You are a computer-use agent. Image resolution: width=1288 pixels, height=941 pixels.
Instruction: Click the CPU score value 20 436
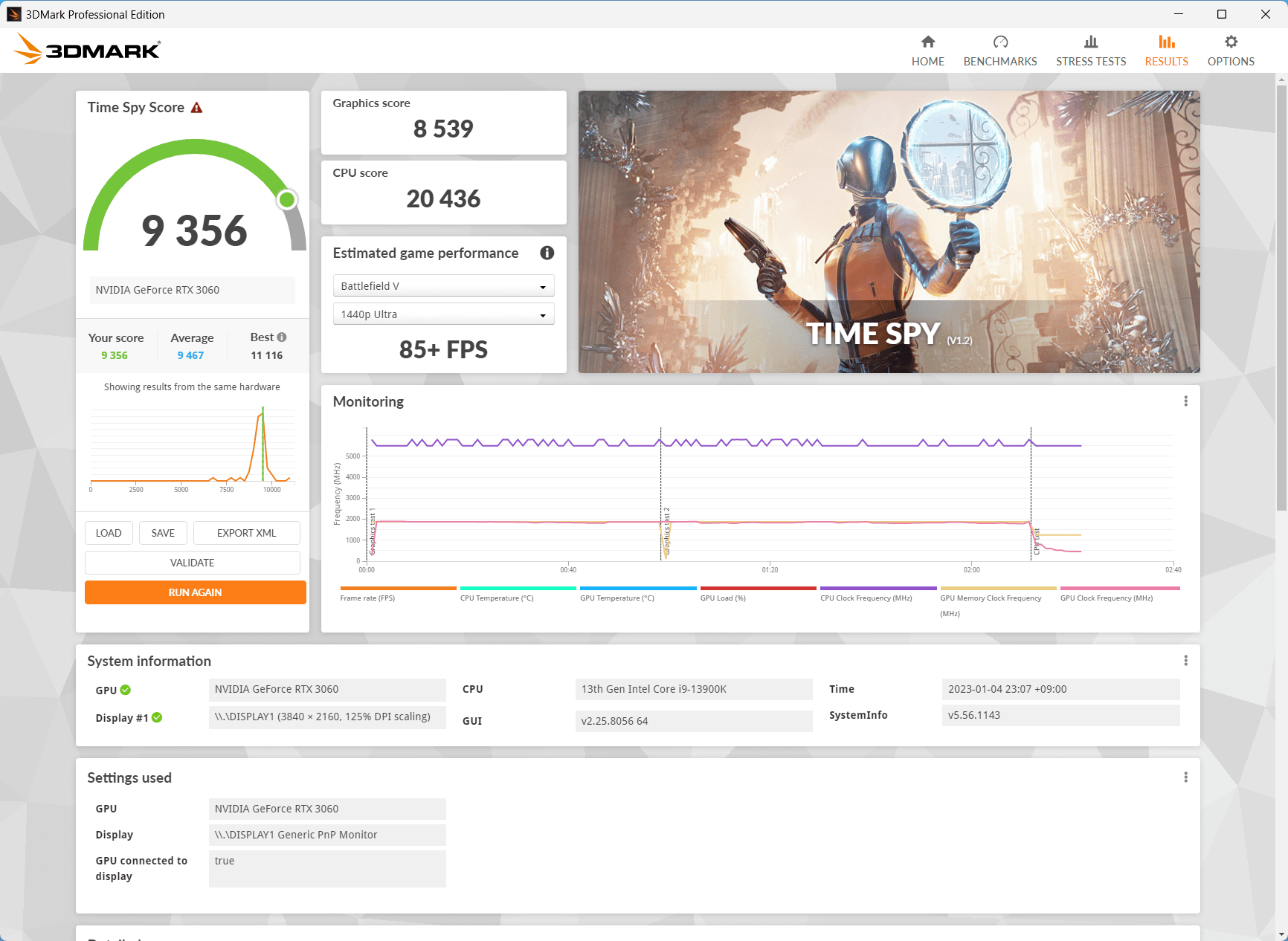pyautogui.click(x=443, y=199)
